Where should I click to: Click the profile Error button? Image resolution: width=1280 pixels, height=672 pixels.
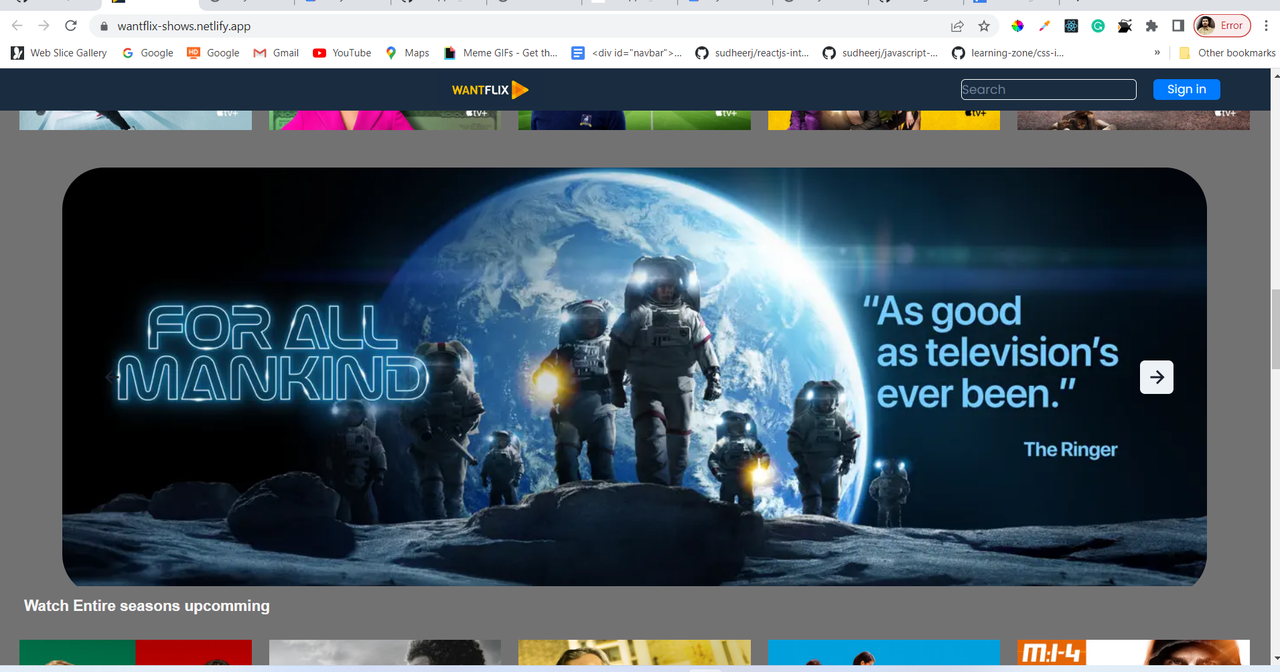(x=1222, y=26)
